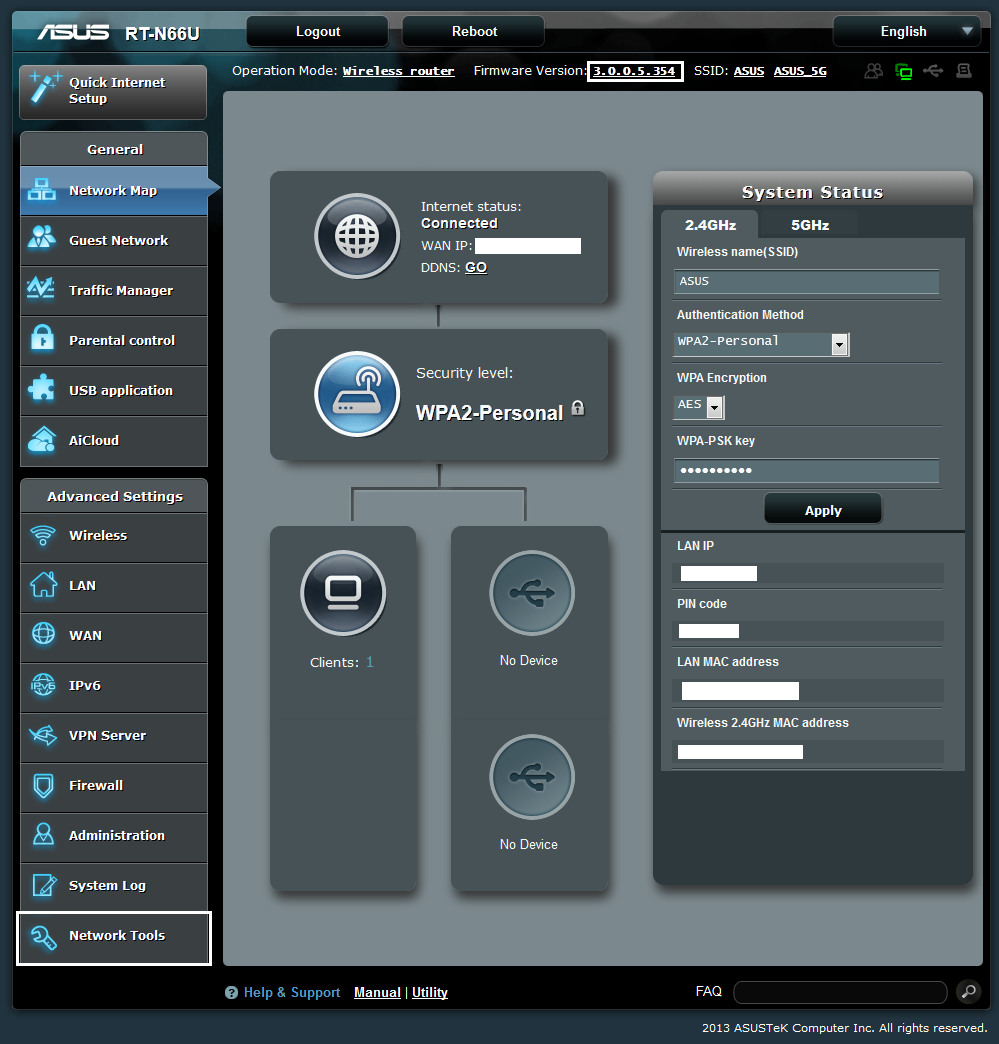Click the guest network status icon in header
This screenshot has width=999, height=1044.
click(873, 71)
